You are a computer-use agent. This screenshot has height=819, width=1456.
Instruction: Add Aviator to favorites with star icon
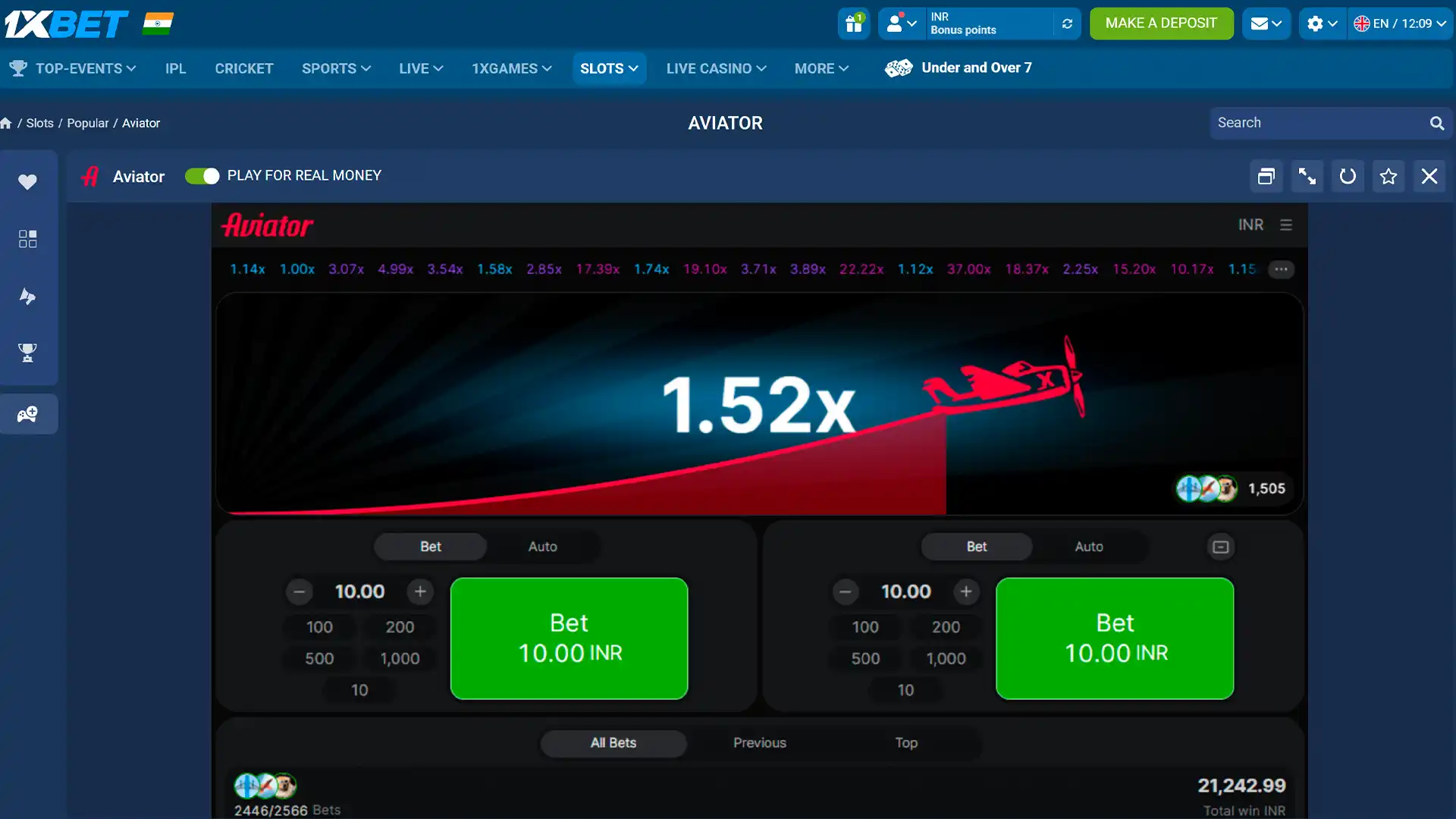pyautogui.click(x=1389, y=177)
